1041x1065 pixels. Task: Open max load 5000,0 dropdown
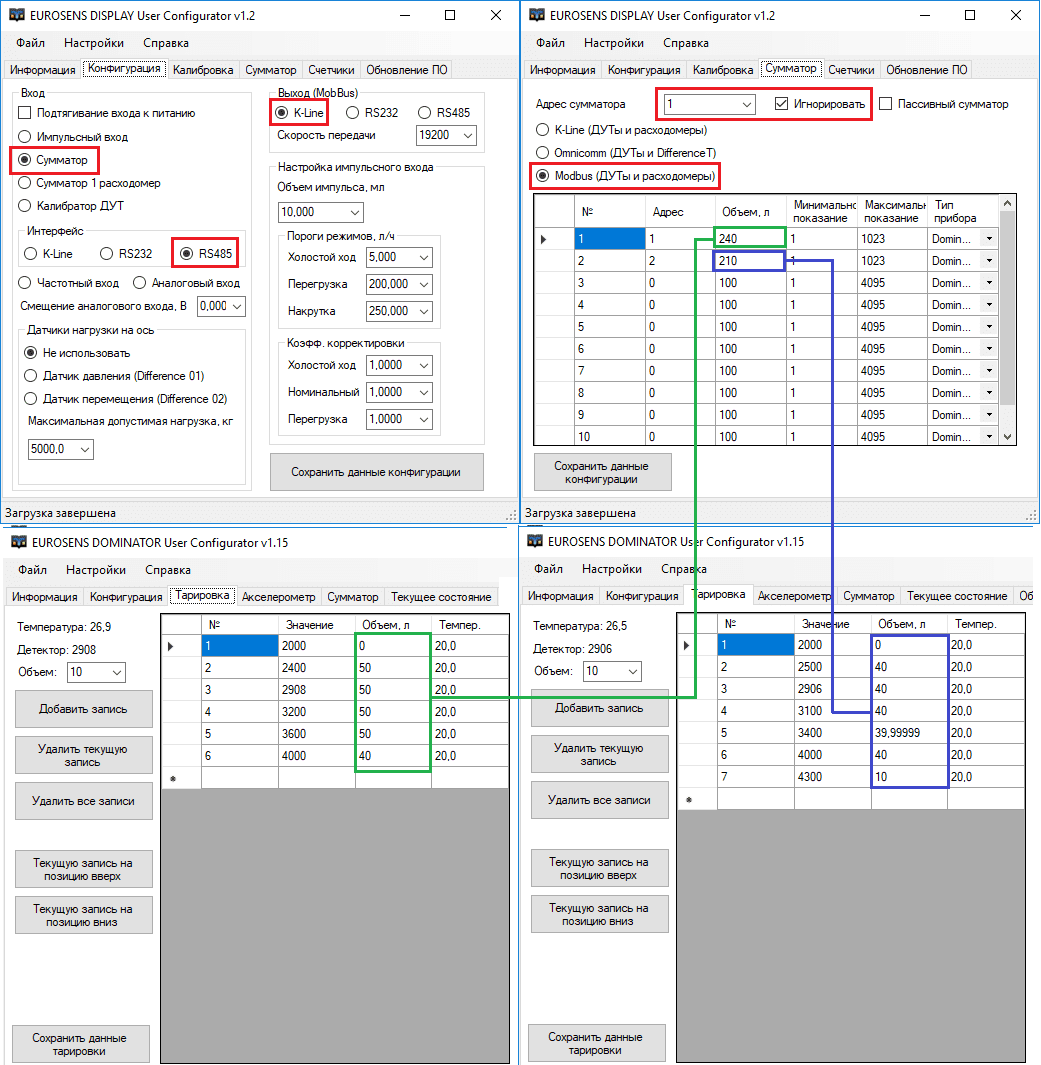pos(86,450)
